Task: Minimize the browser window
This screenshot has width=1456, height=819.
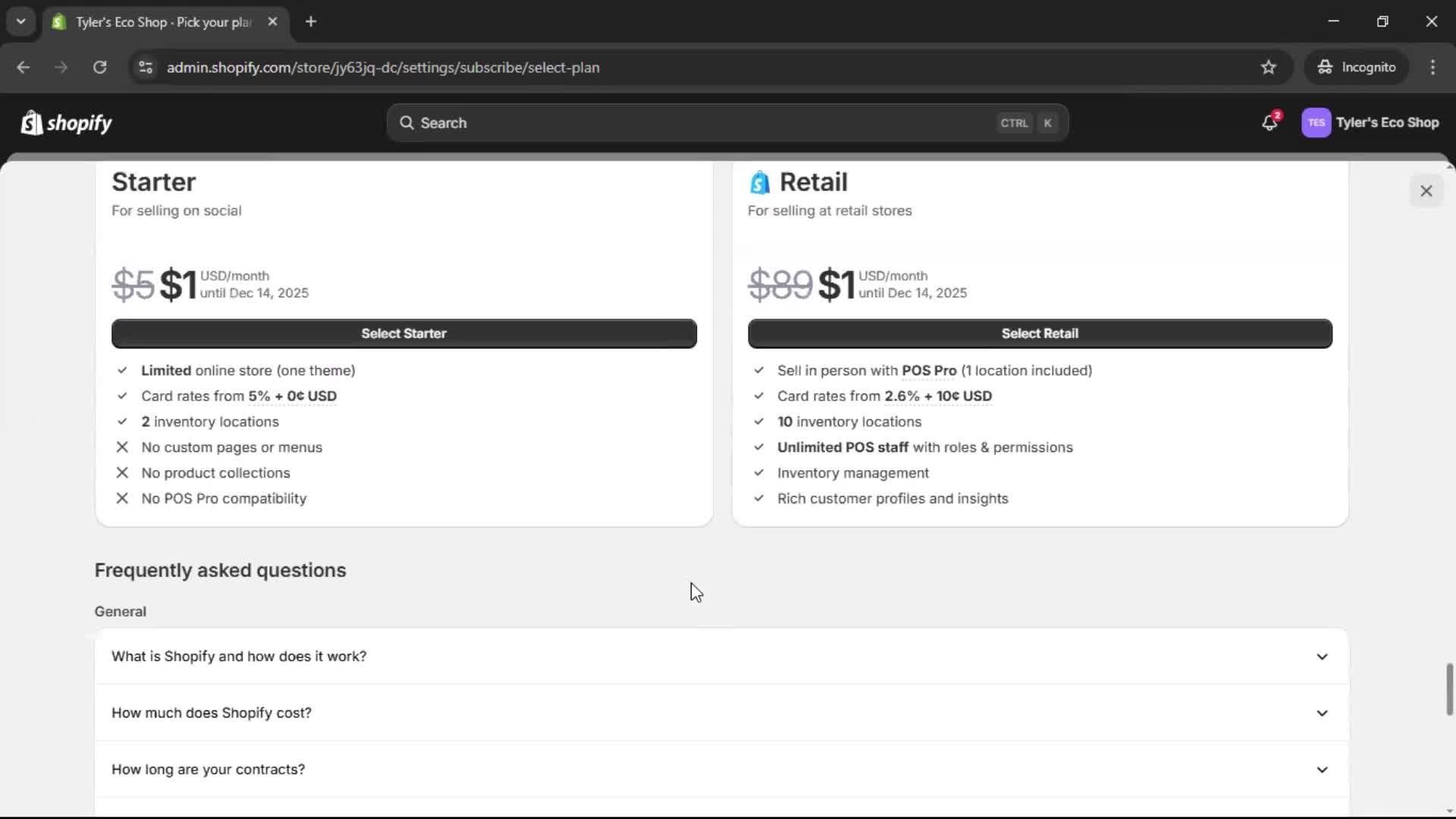Action: (x=1333, y=22)
